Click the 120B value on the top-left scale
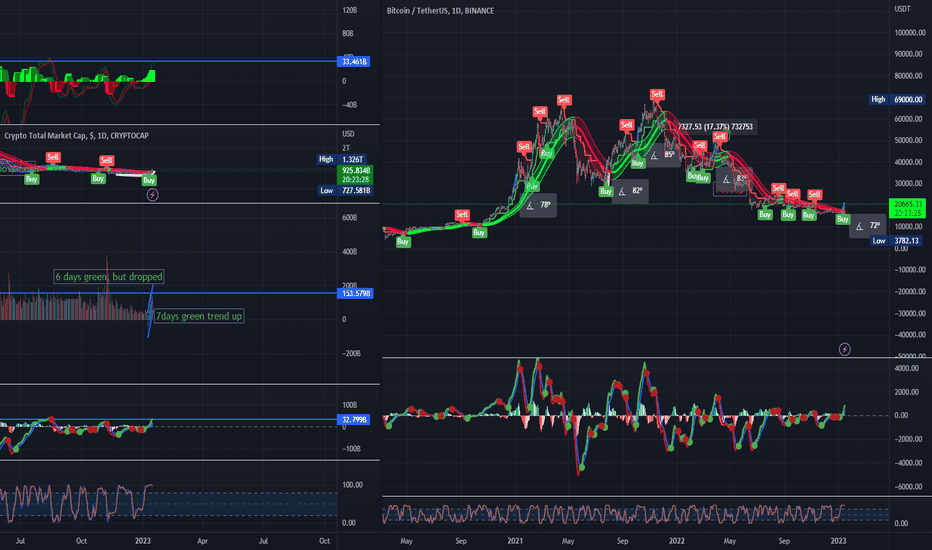932x550 pixels. pos(350,11)
